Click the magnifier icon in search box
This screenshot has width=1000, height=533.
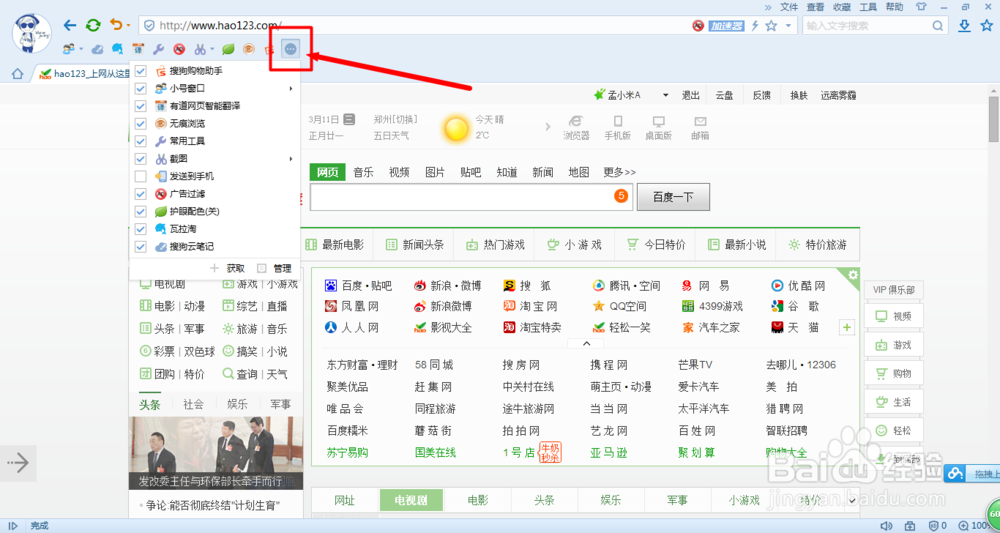pyautogui.click(x=938, y=26)
